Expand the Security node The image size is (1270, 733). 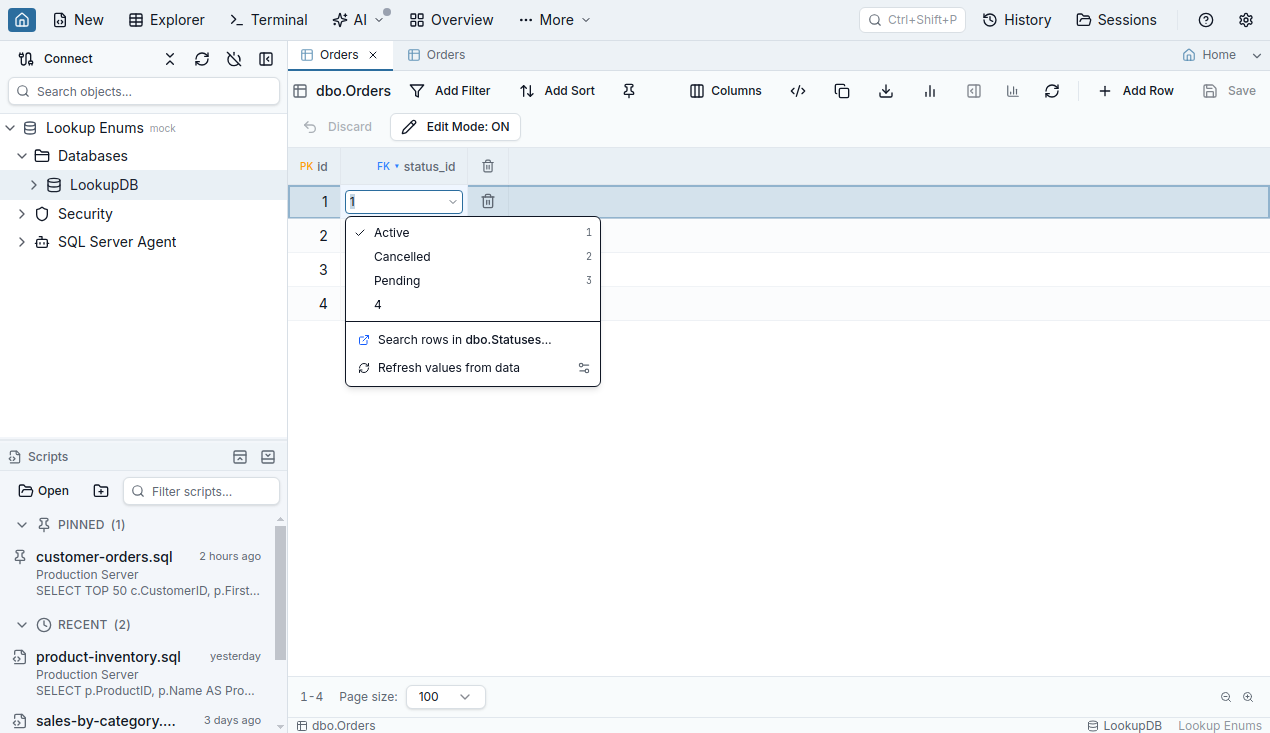point(22,214)
